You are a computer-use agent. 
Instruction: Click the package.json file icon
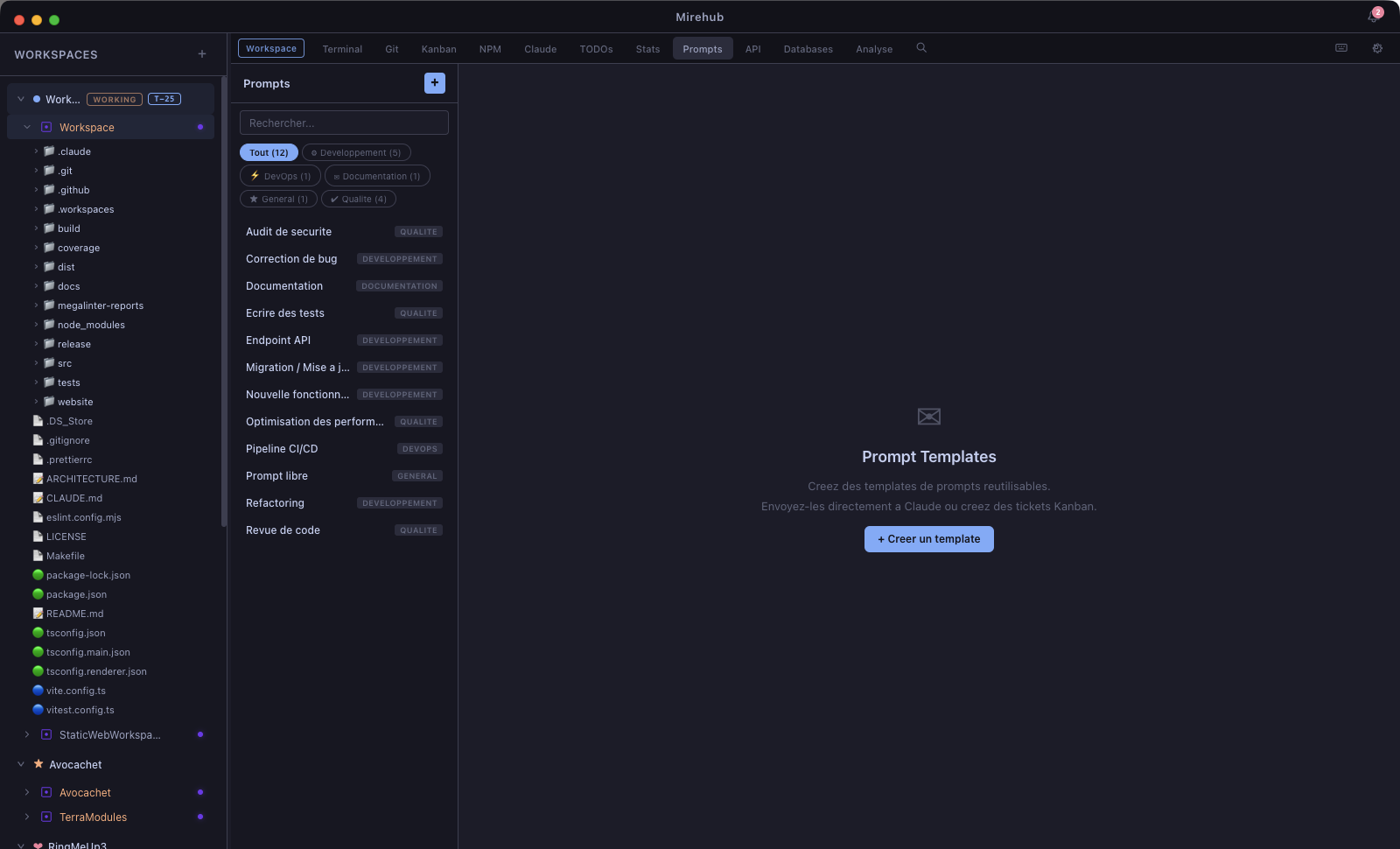point(38,594)
